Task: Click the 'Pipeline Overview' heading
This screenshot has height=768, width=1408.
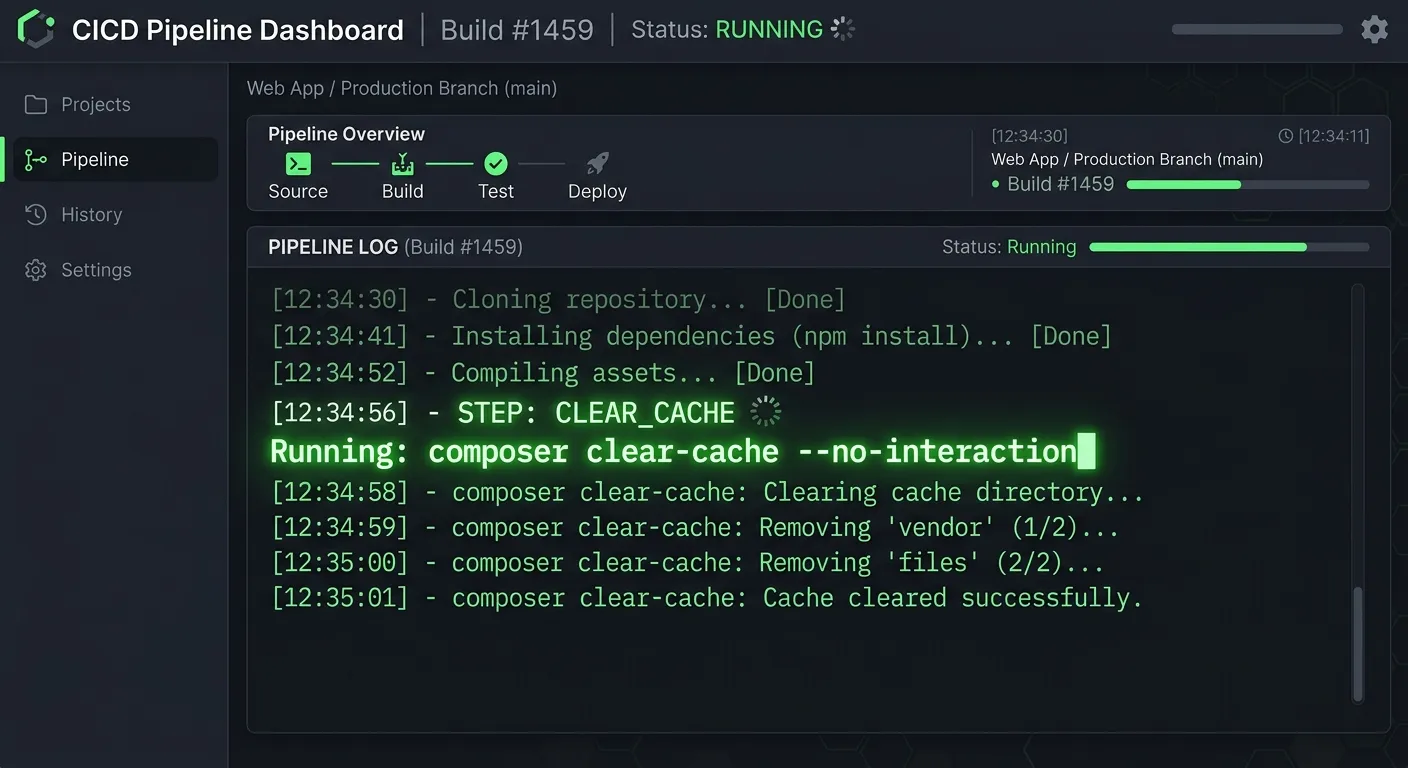Action: 346,134
